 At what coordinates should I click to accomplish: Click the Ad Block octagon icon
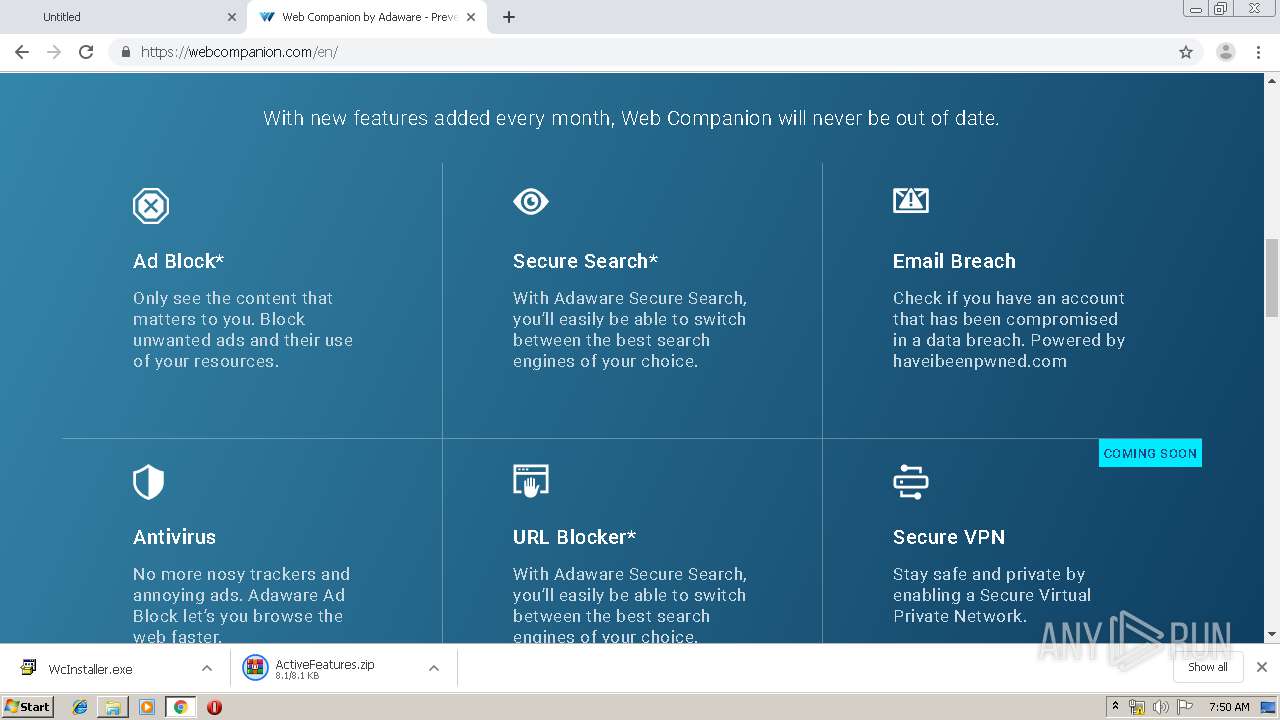pos(151,206)
